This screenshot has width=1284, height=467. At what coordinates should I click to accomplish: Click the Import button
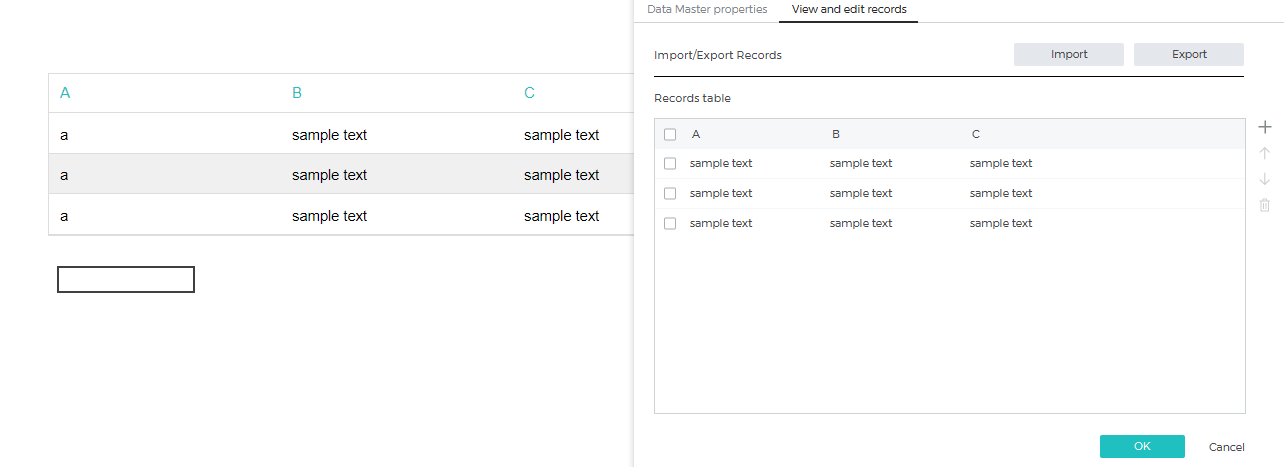tap(1069, 54)
